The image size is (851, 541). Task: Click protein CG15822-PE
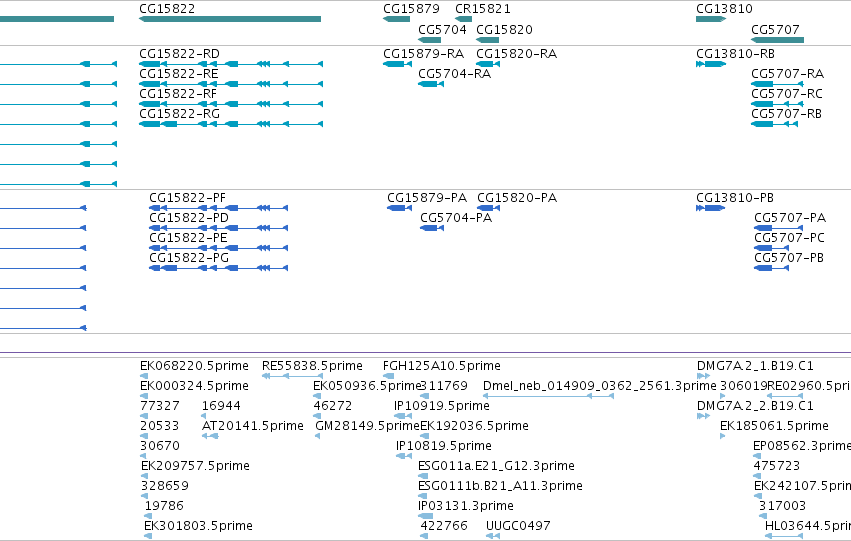[x=219, y=248]
